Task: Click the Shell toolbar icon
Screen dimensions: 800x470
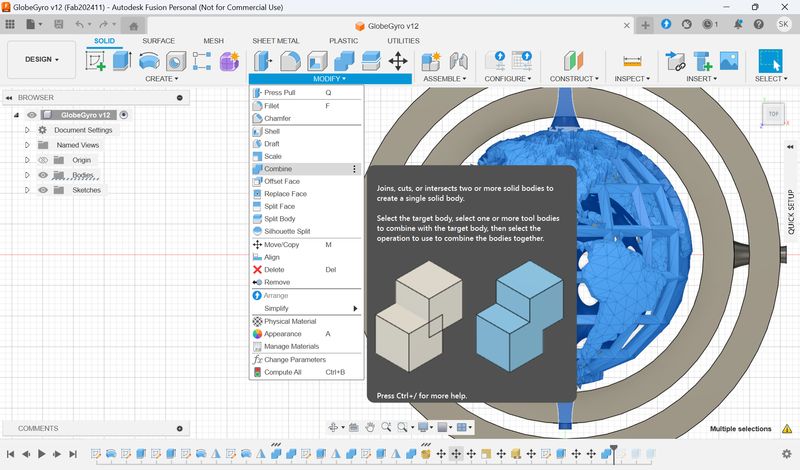Action: [317, 61]
